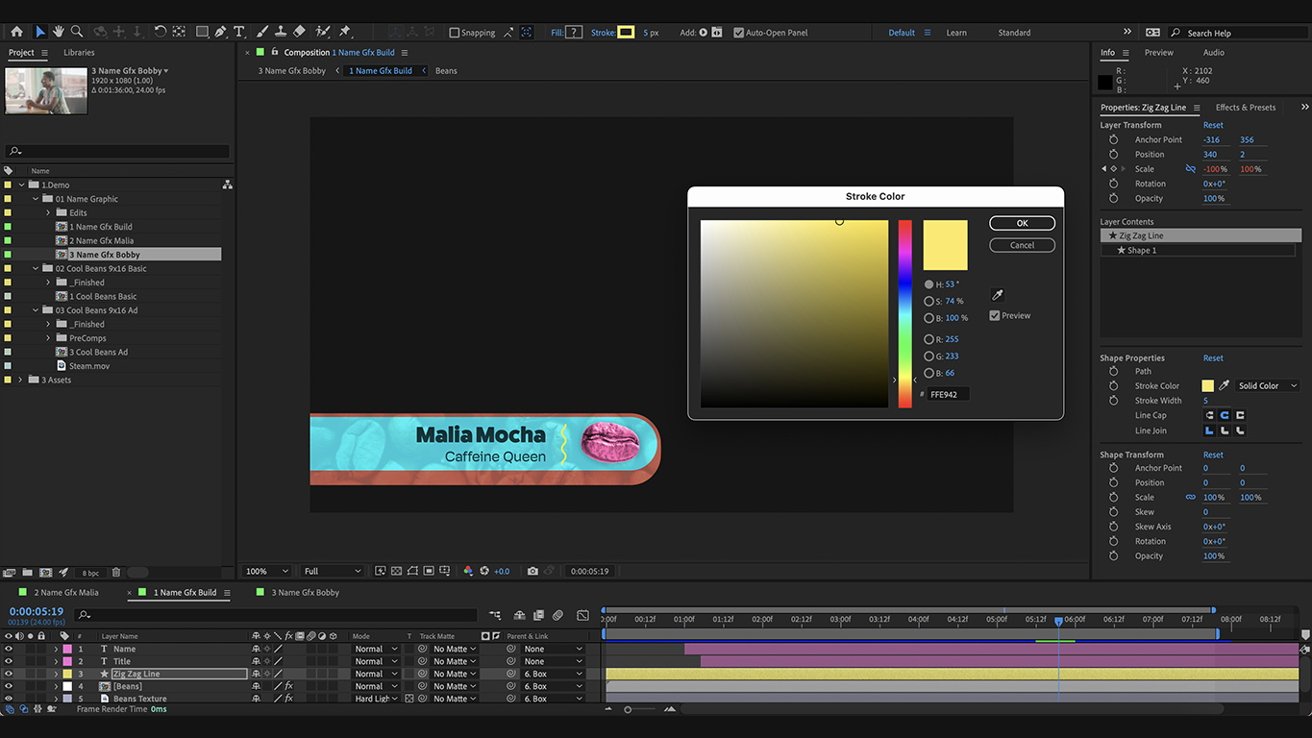Hide the Name layer with eye icon
This screenshot has height=738, width=1312.
point(8,649)
